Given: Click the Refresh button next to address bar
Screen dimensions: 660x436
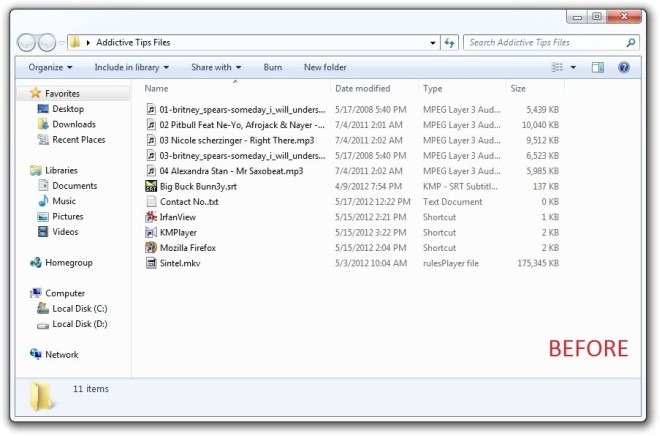Looking at the screenshot, I should click(x=449, y=43).
